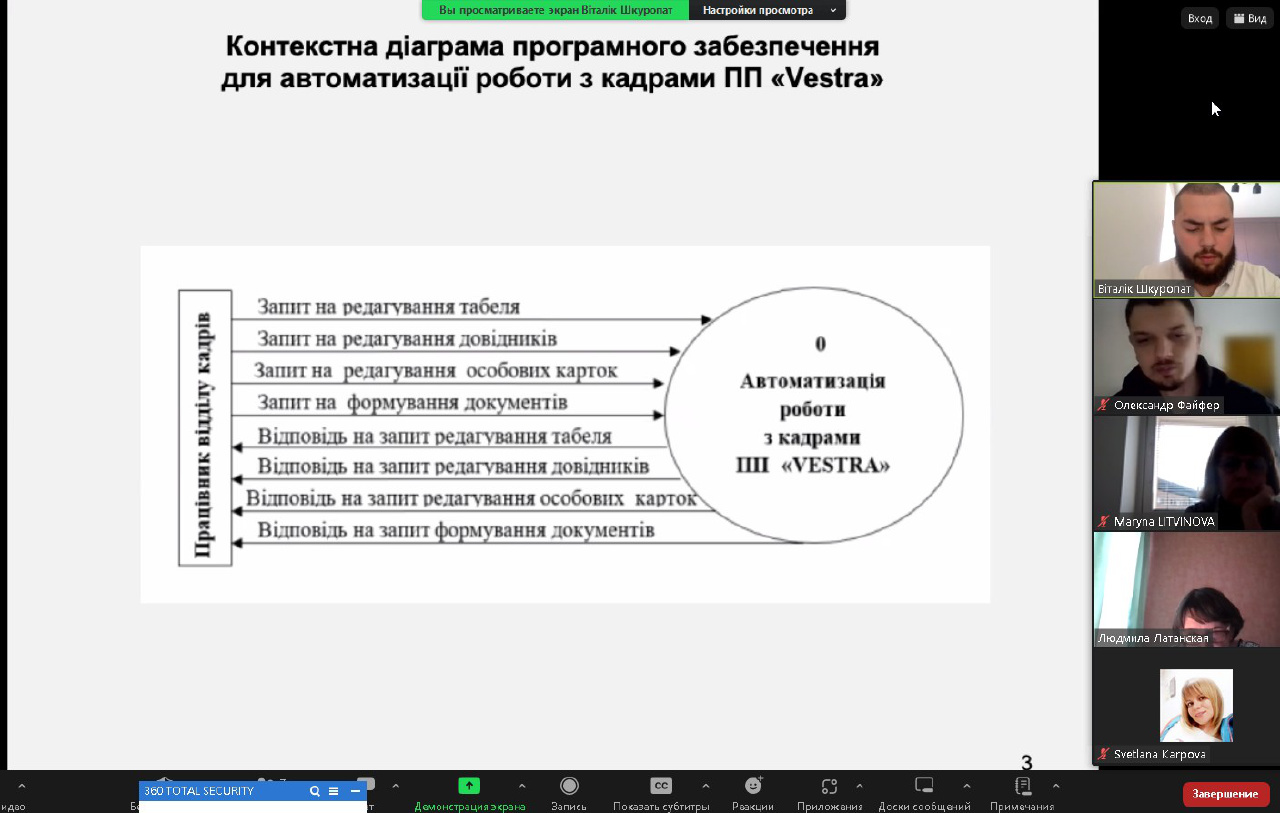Click the text Запит на редагування табеля

pyautogui.click(x=388, y=307)
